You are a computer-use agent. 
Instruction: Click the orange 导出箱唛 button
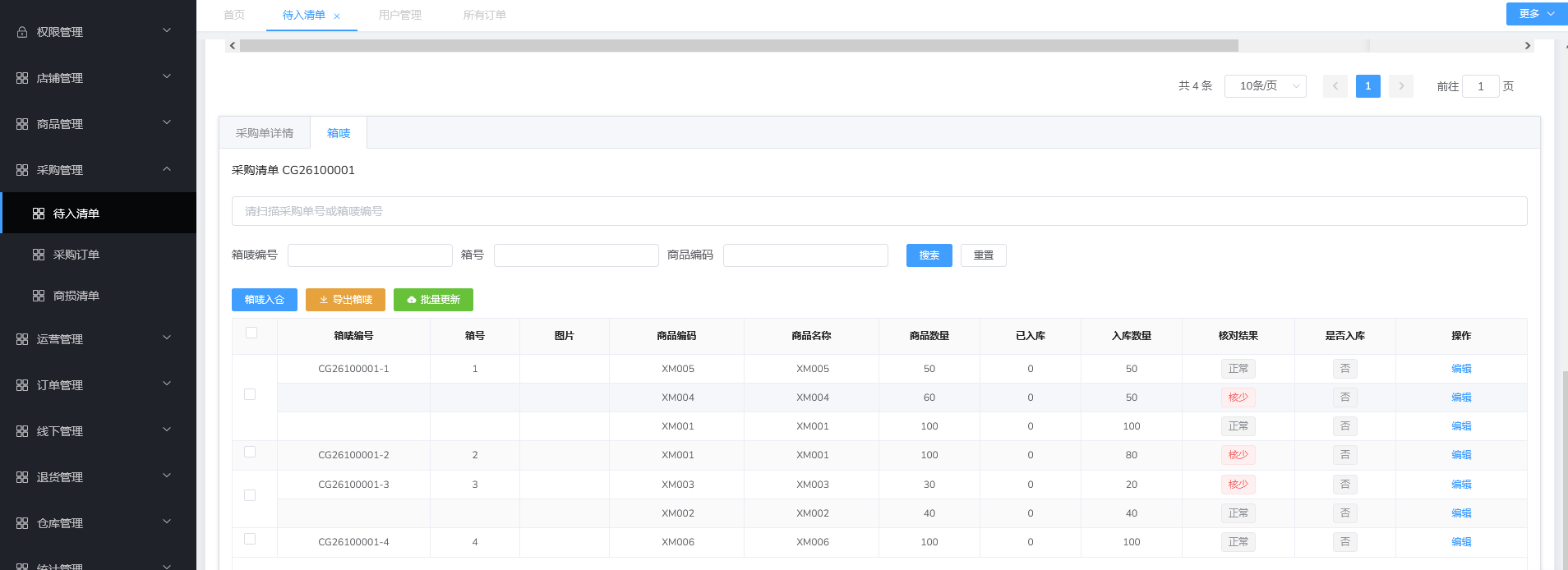pos(345,300)
